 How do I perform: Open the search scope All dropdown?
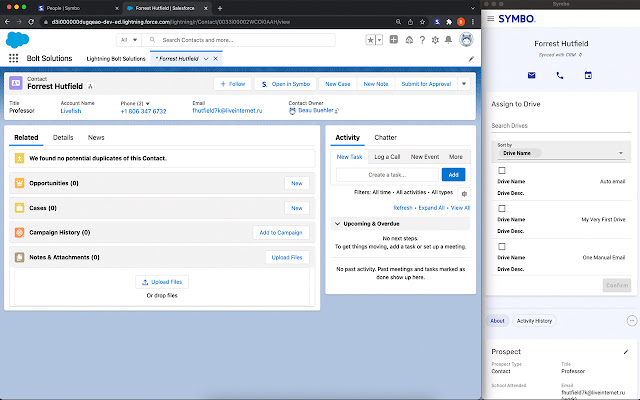[x=129, y=40]
